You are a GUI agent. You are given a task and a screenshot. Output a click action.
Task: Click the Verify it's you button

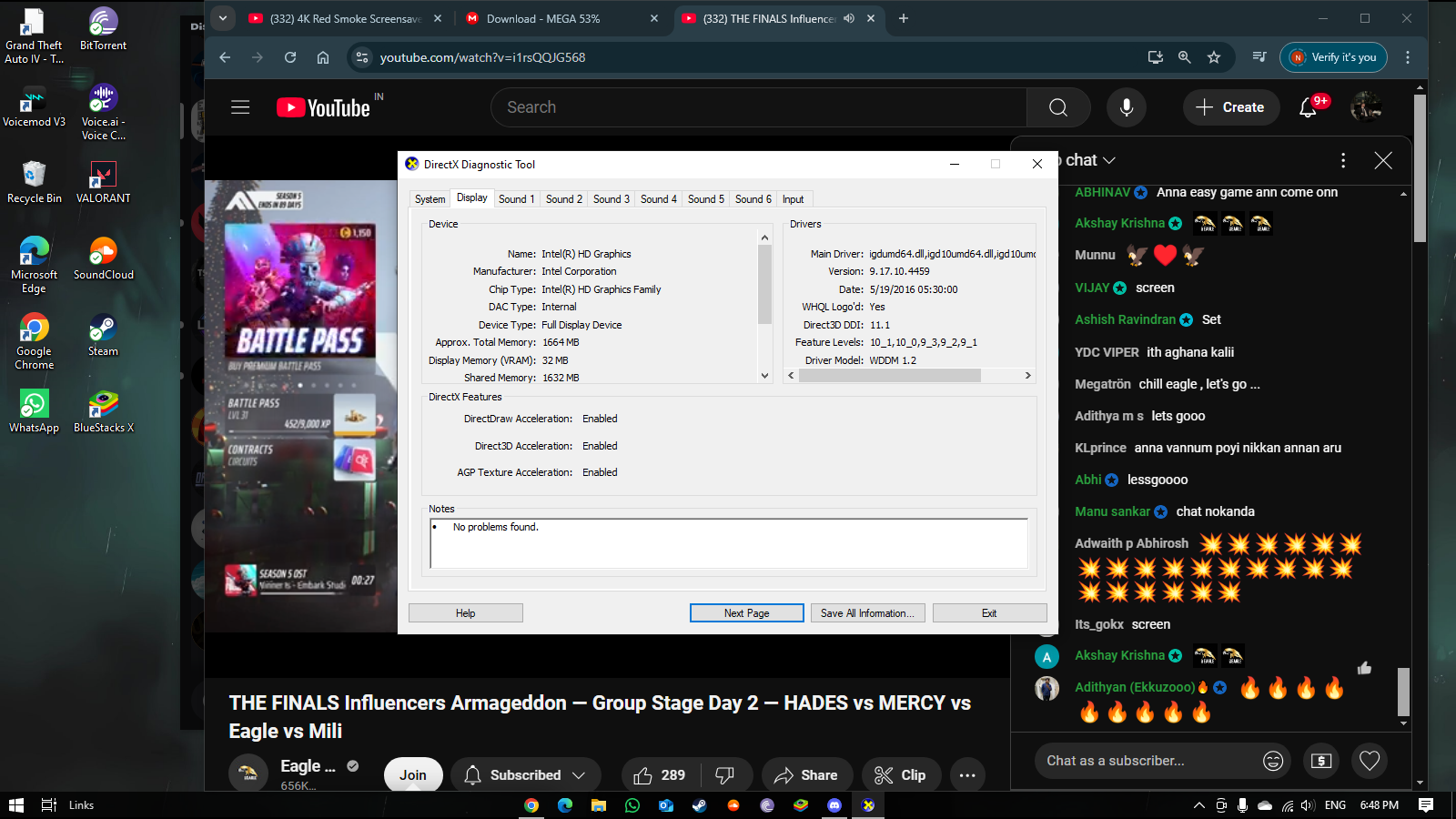tap(1334, 57)
